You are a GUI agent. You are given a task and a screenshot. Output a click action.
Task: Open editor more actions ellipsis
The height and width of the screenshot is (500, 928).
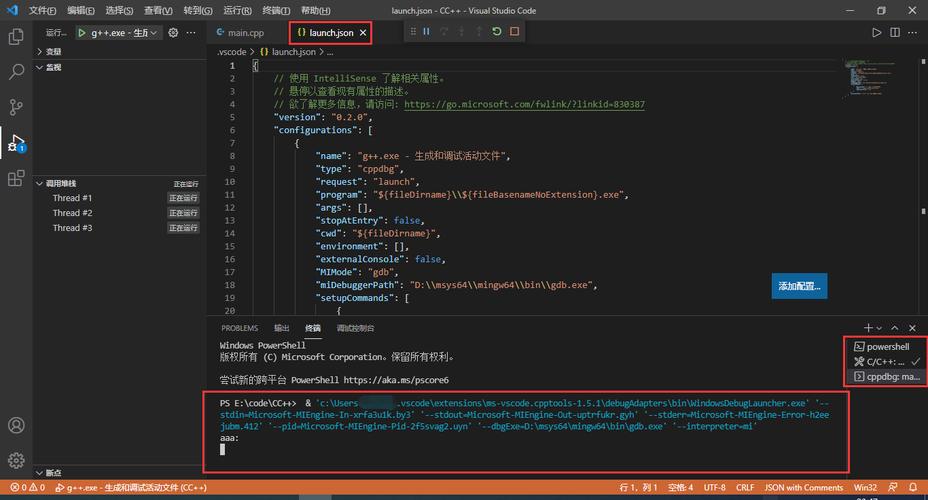[x=913, y=33]
